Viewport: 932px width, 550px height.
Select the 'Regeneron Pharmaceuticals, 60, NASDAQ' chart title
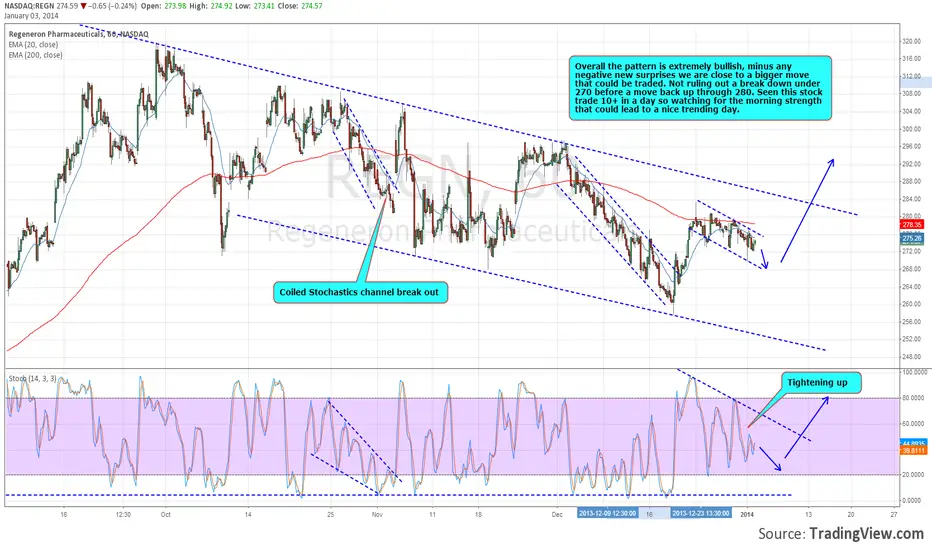(x=78, y=34)
